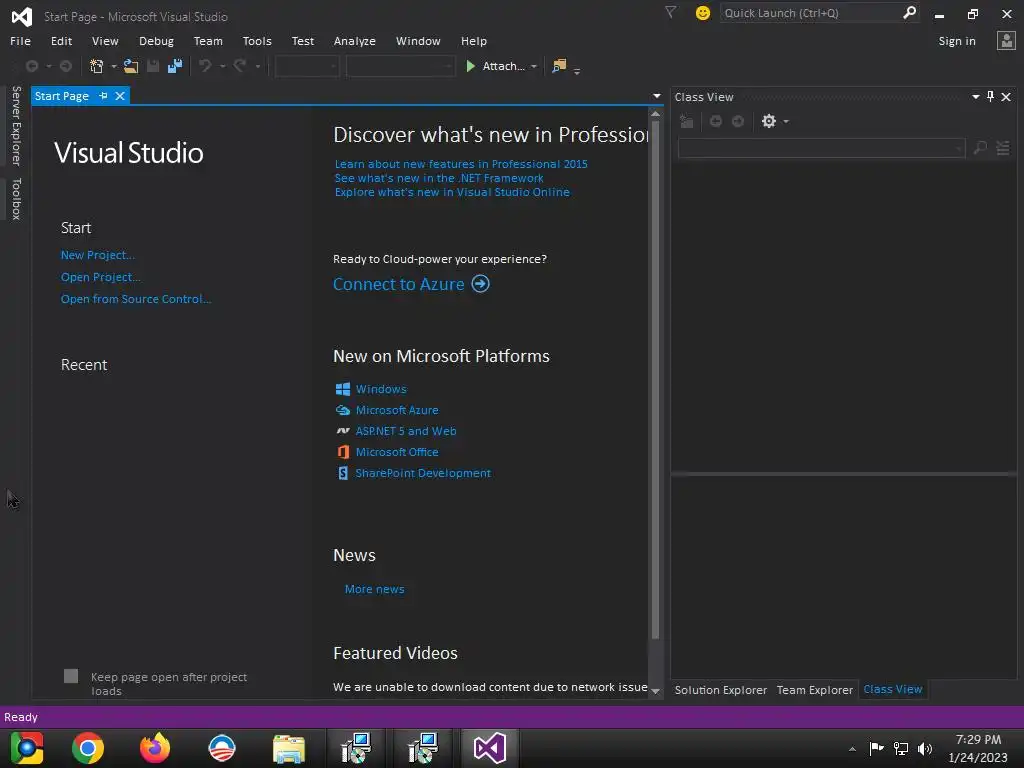
Task: Expand the Class View settings dropdown arrow
Action: [786, 121]
